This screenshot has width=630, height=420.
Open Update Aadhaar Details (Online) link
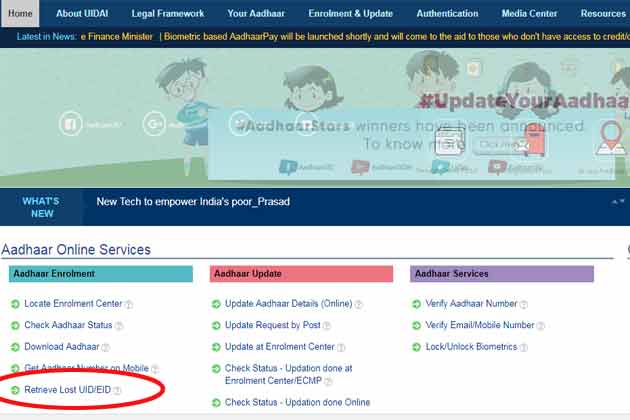(x=288, y=304)
